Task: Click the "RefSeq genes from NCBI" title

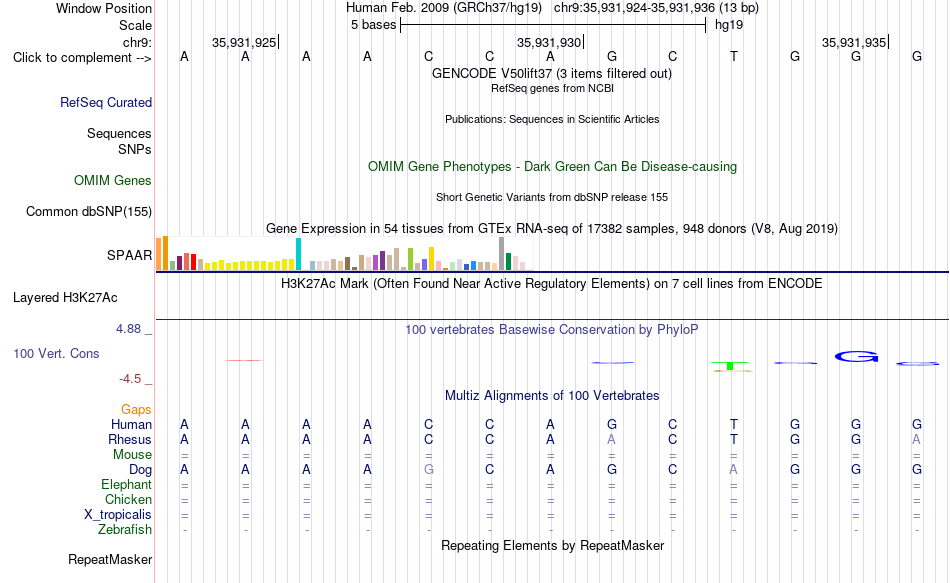Action: [x=552, y=88]
